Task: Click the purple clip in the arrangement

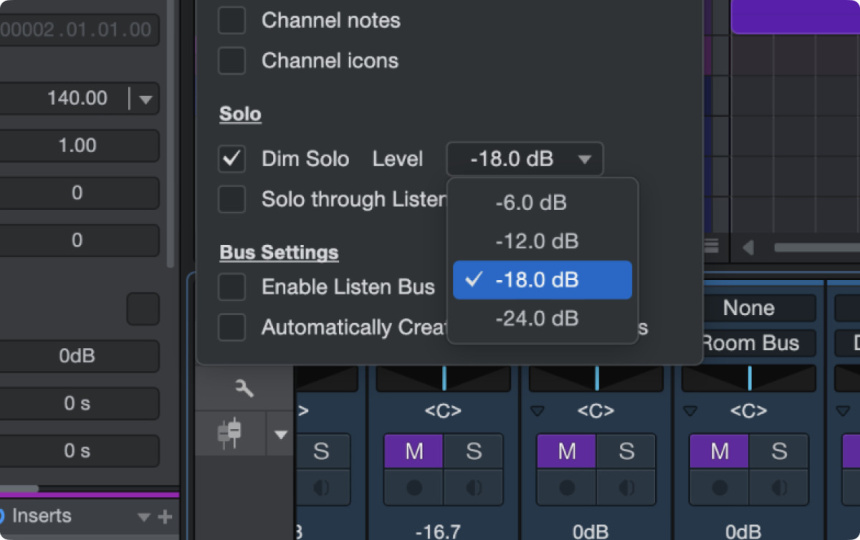Action: tap(795, 16)
